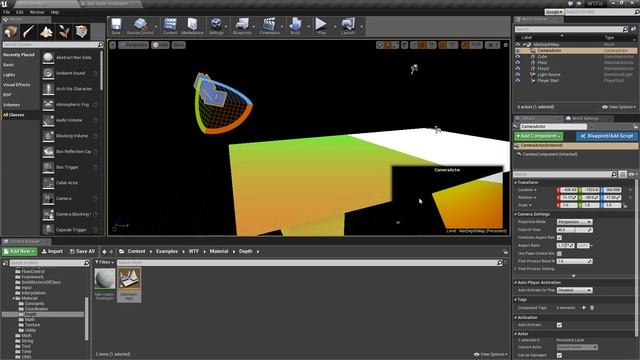Collapse the Transform section
Screen dimensions: 640x360
(516, 182)
